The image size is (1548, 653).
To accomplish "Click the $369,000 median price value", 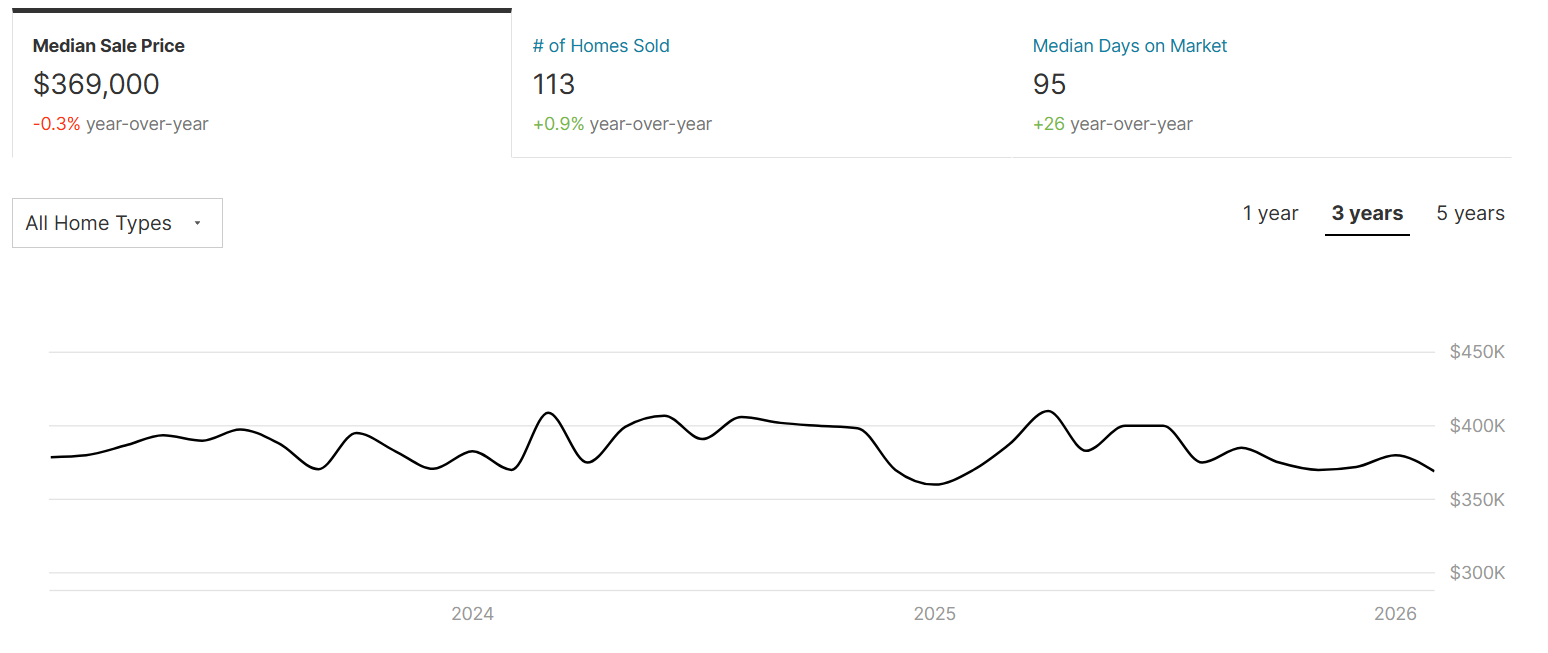I will point(96,84).
